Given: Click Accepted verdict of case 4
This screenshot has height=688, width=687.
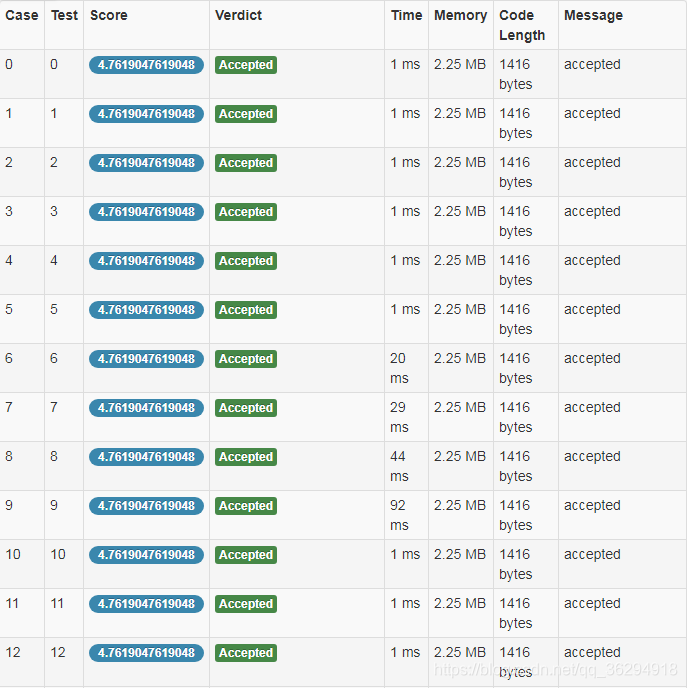Looking at the screenshot, I should pyautogui.click(x=246, y=261).
